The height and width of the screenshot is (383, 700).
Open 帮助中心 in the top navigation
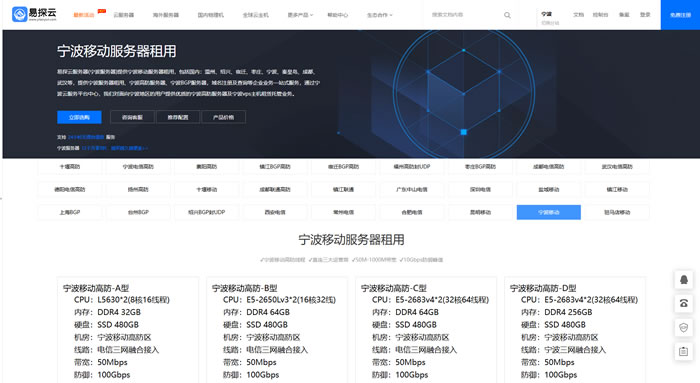(x=338, y=15)
